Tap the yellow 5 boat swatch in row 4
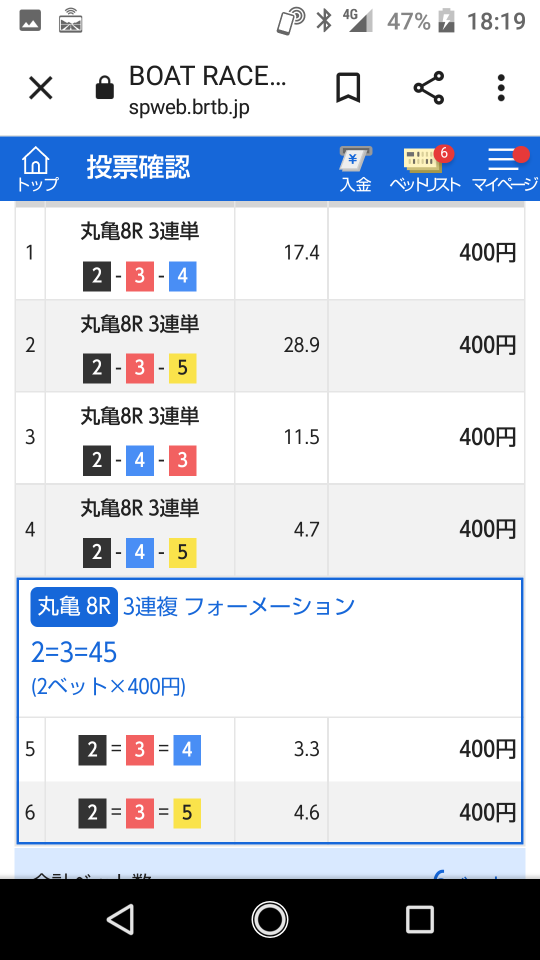Viewport: 540px width, 960px height. [182, 553]
